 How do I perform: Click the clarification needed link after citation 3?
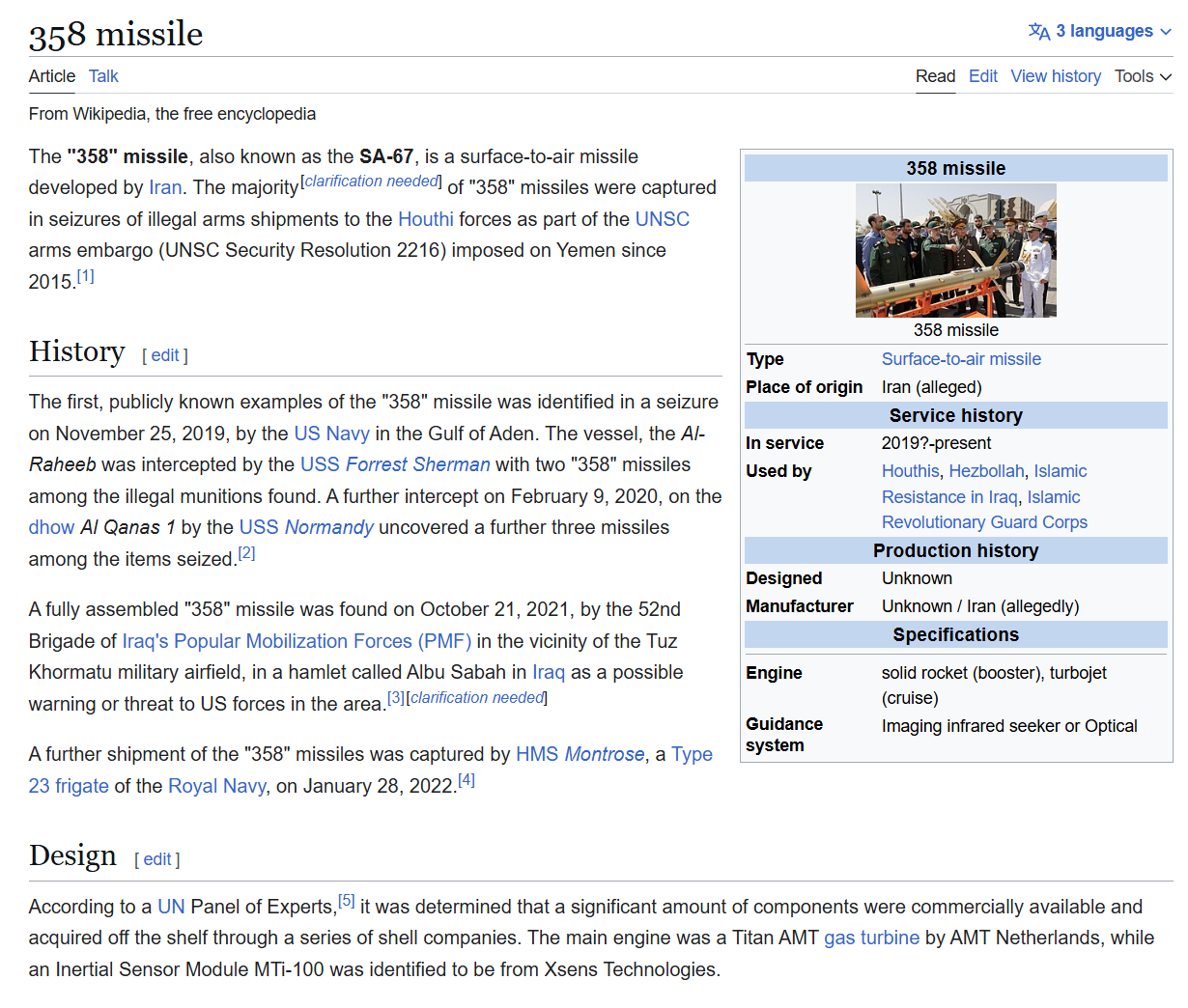pyautogui.click(x=477, y=698)
